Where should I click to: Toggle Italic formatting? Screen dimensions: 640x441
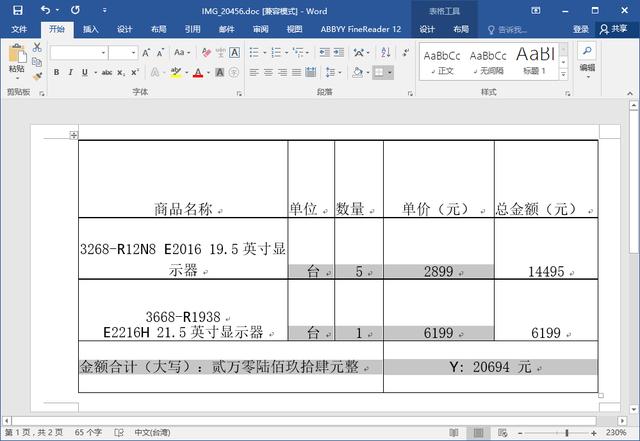tap(70, 72)
